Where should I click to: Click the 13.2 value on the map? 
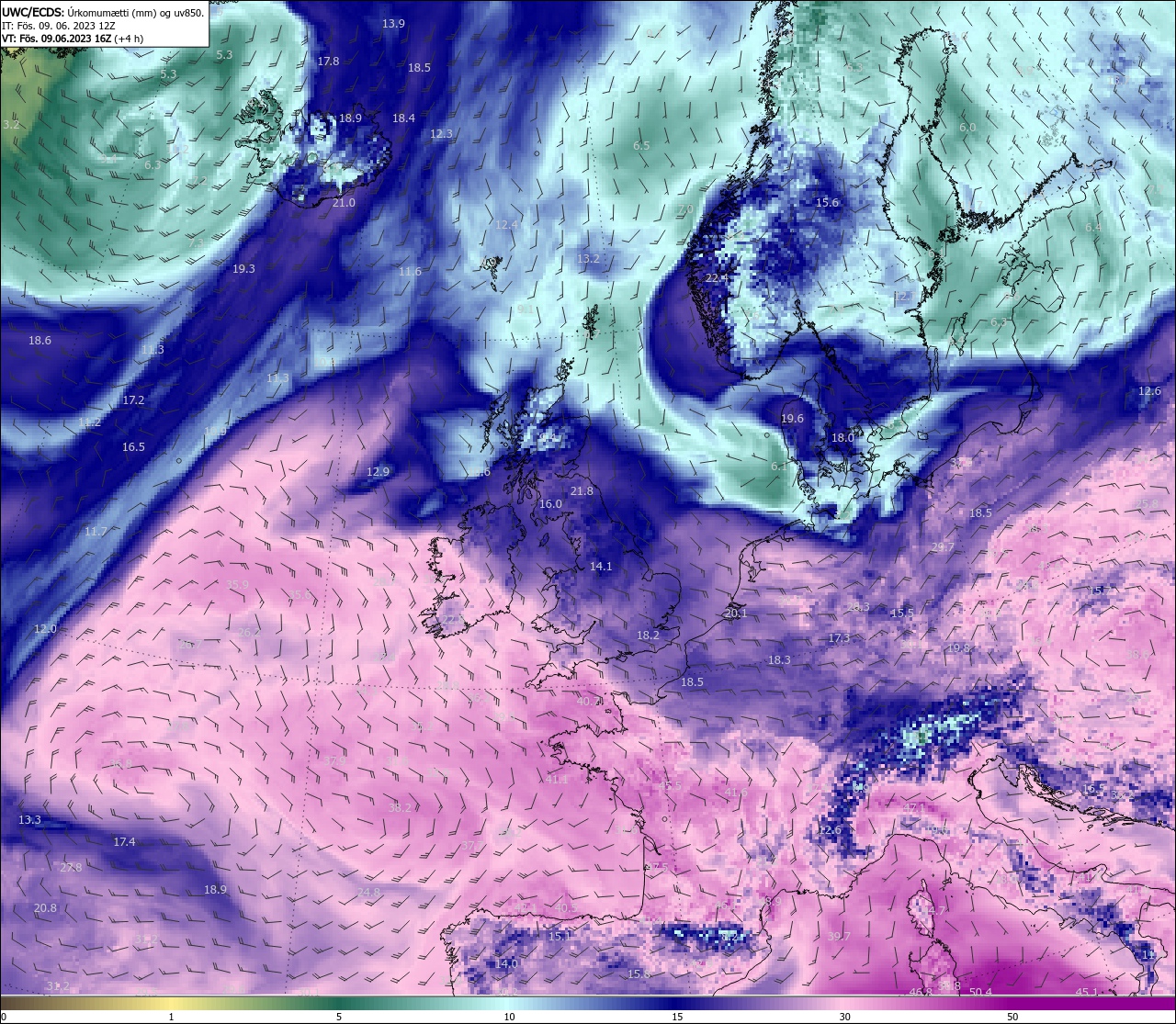click(x=588, y=259)
